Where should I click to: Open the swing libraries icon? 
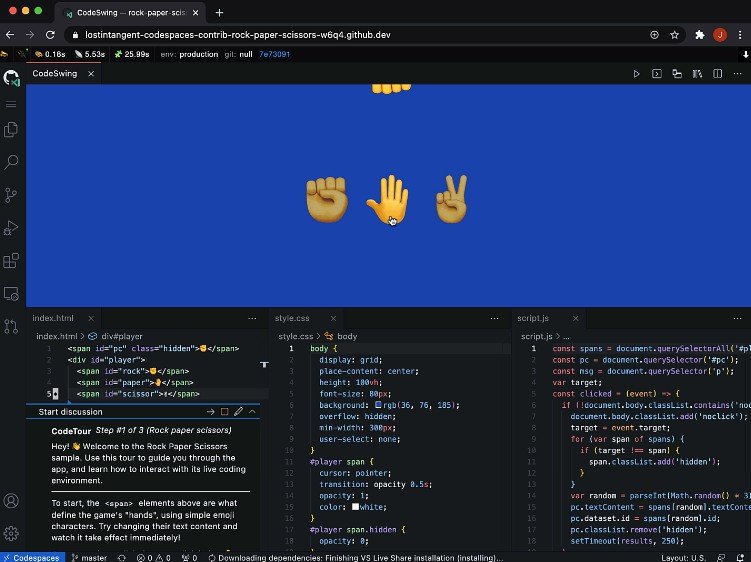[x=697, y=74]
